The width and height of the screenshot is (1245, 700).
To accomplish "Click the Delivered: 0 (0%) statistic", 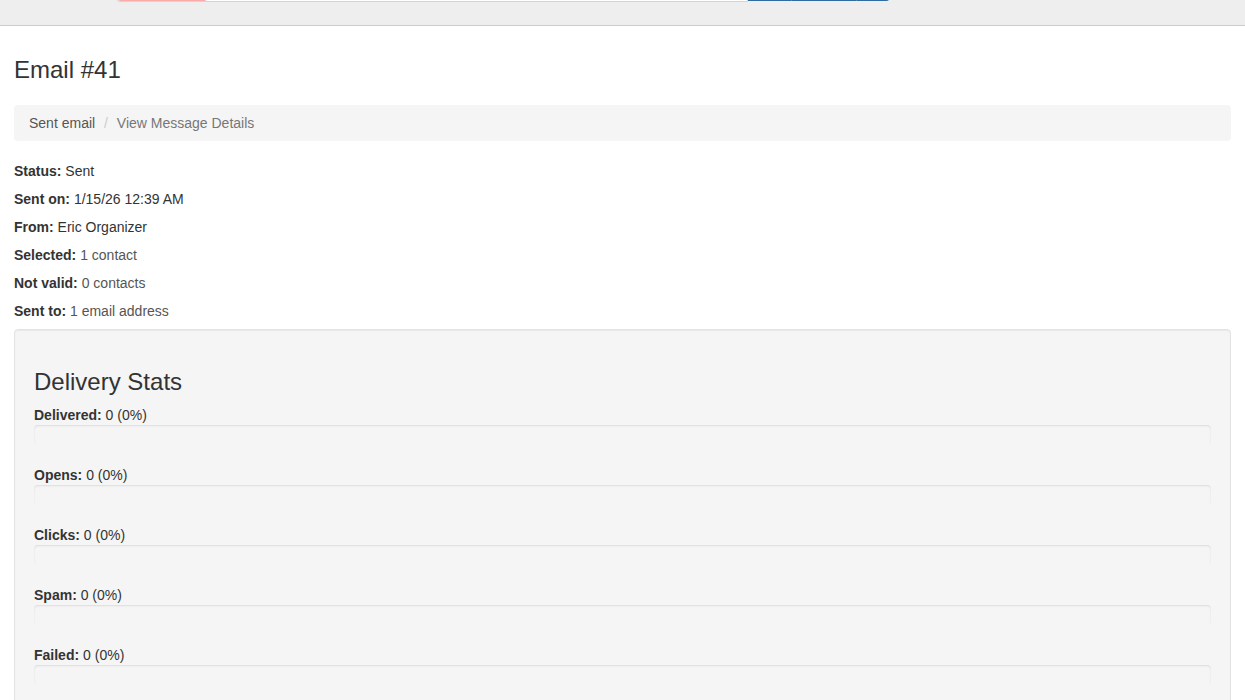I will coord(90,415).
